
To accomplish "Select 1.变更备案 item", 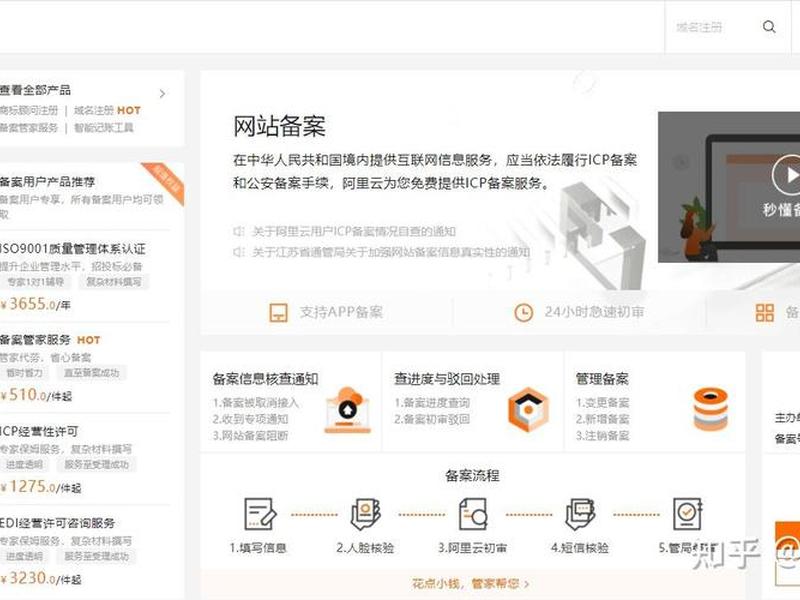I will (x=603, y=403).
